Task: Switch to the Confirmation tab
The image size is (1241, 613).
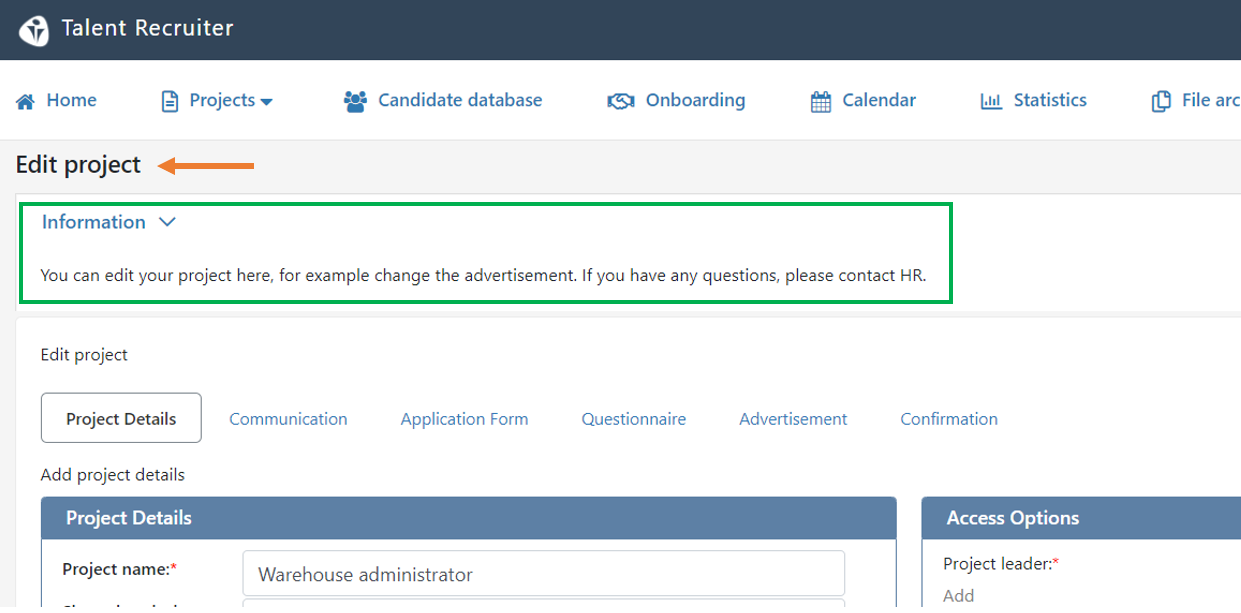Action: (x=949, y=419)
